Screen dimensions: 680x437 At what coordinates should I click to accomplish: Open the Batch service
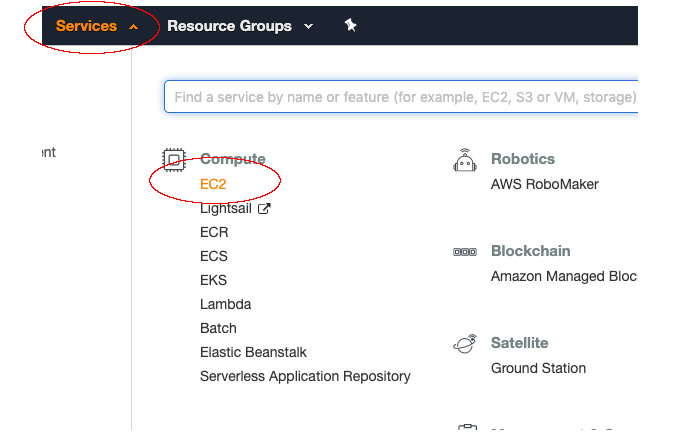pos(218,328)
